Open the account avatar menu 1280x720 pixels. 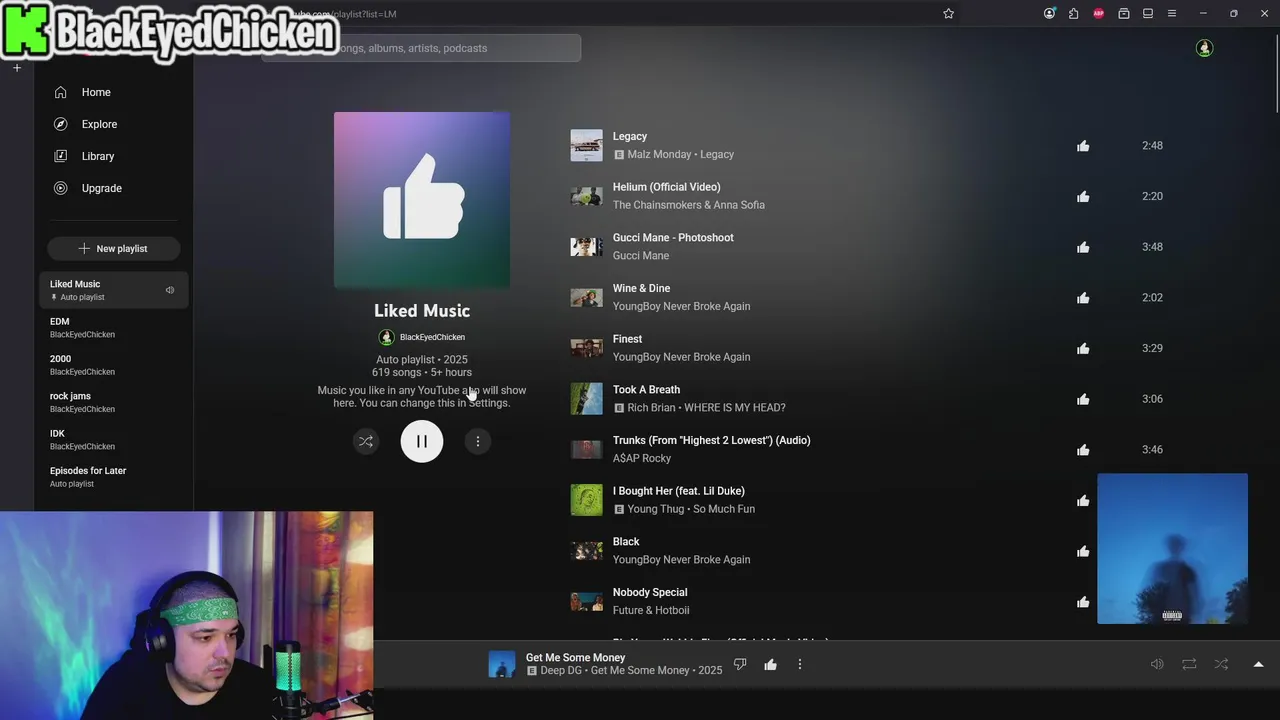(1204, 48)
